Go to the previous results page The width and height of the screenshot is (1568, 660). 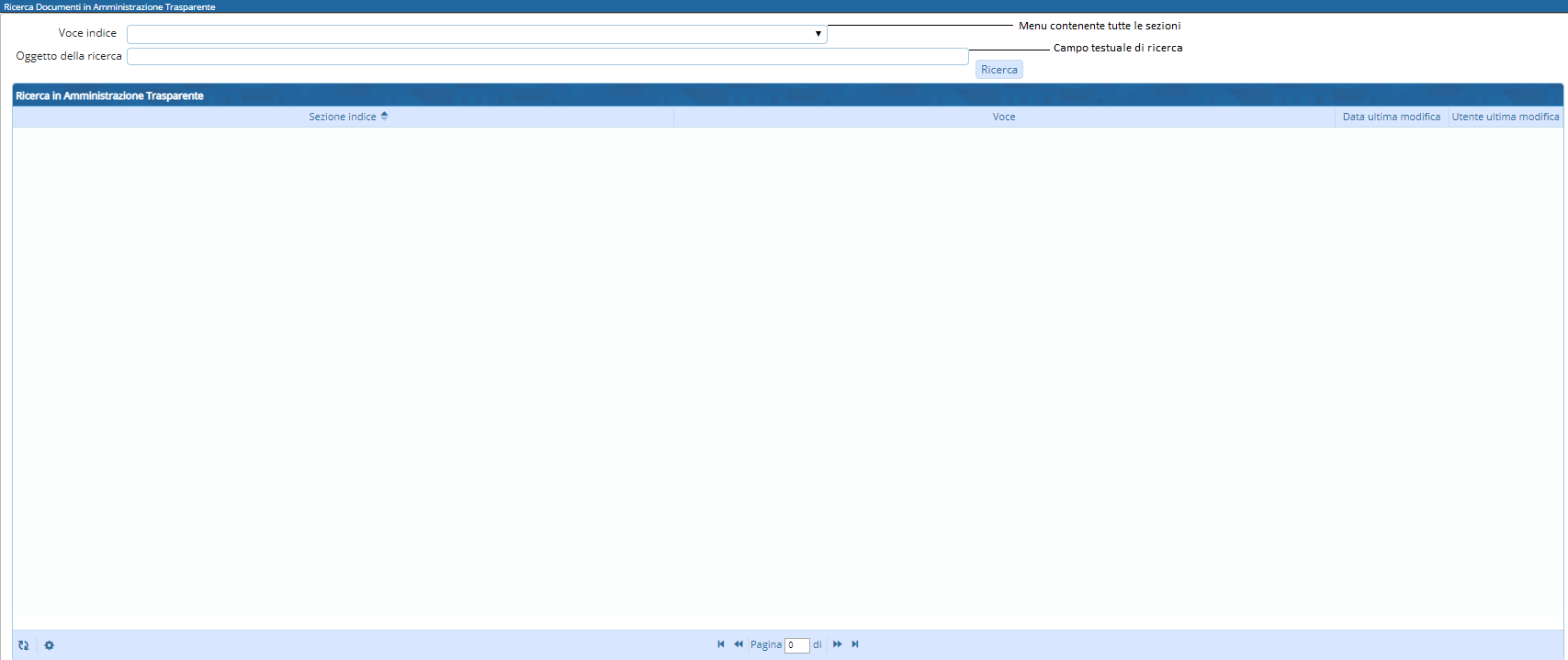point(739,644)
